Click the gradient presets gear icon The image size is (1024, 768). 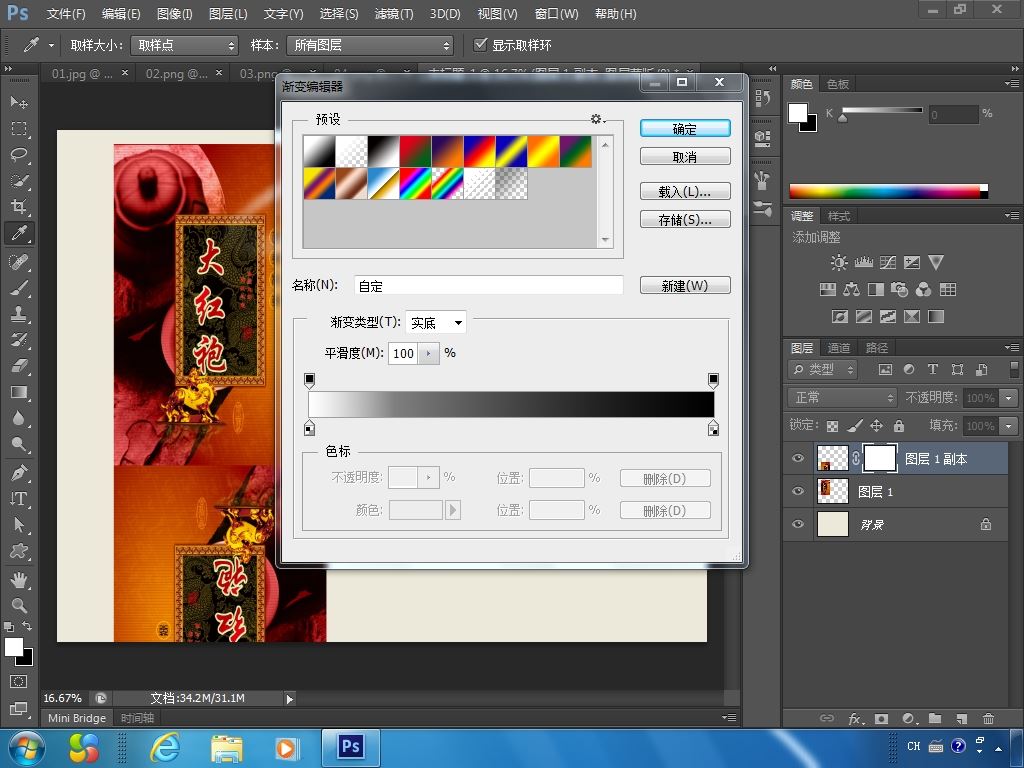tap(597, 119)
